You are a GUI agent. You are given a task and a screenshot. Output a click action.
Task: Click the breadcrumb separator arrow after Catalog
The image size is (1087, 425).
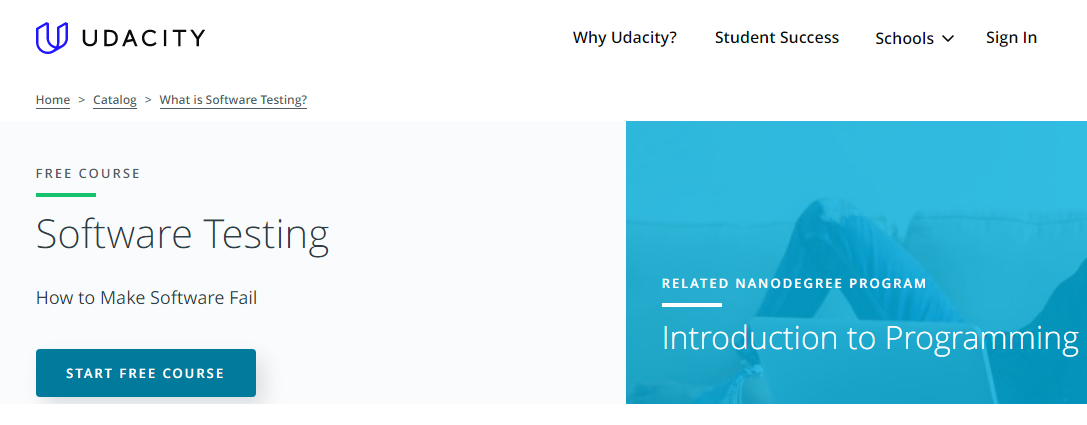coord(148,100)
